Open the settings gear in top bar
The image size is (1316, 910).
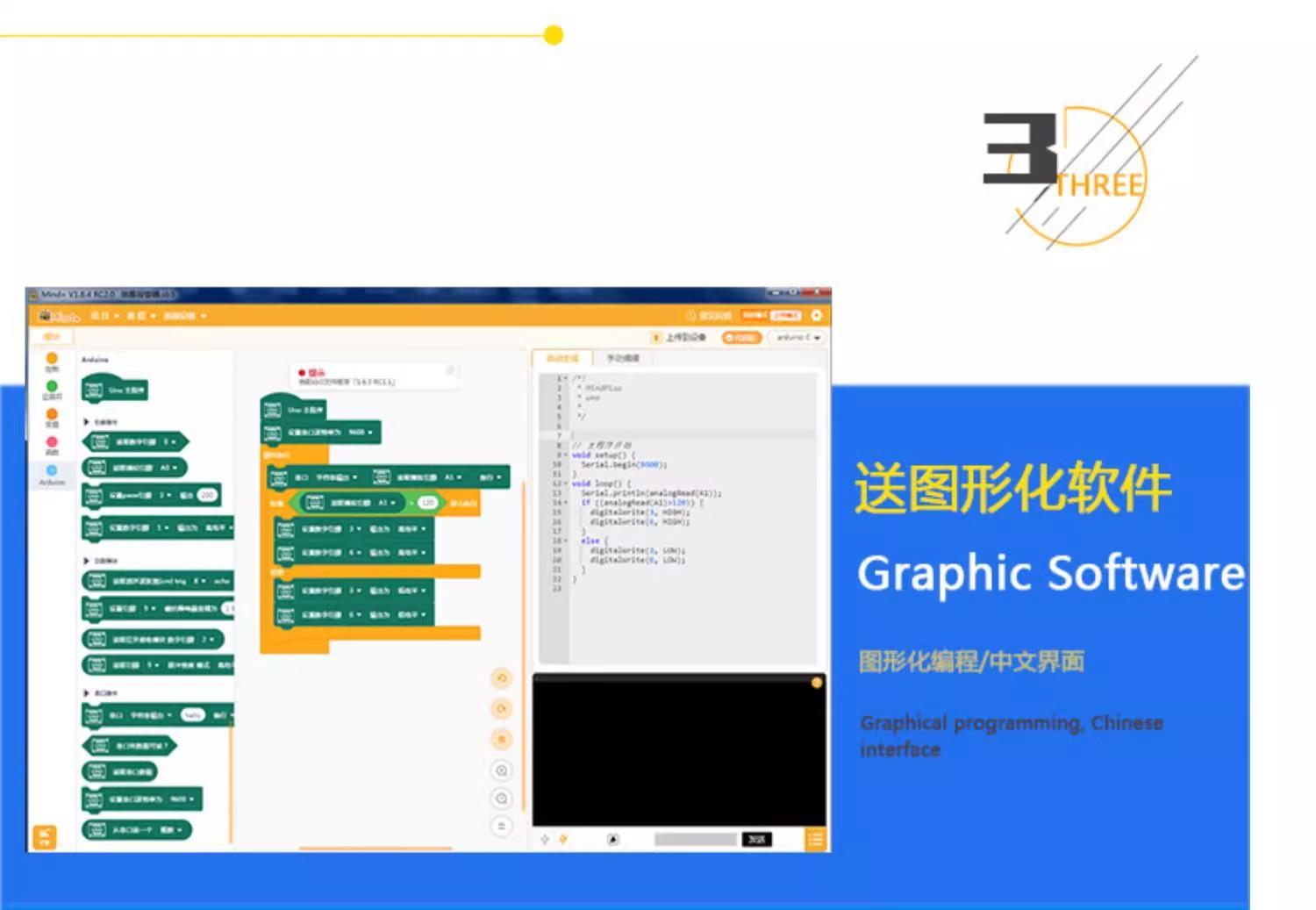(x=817, y=315)
